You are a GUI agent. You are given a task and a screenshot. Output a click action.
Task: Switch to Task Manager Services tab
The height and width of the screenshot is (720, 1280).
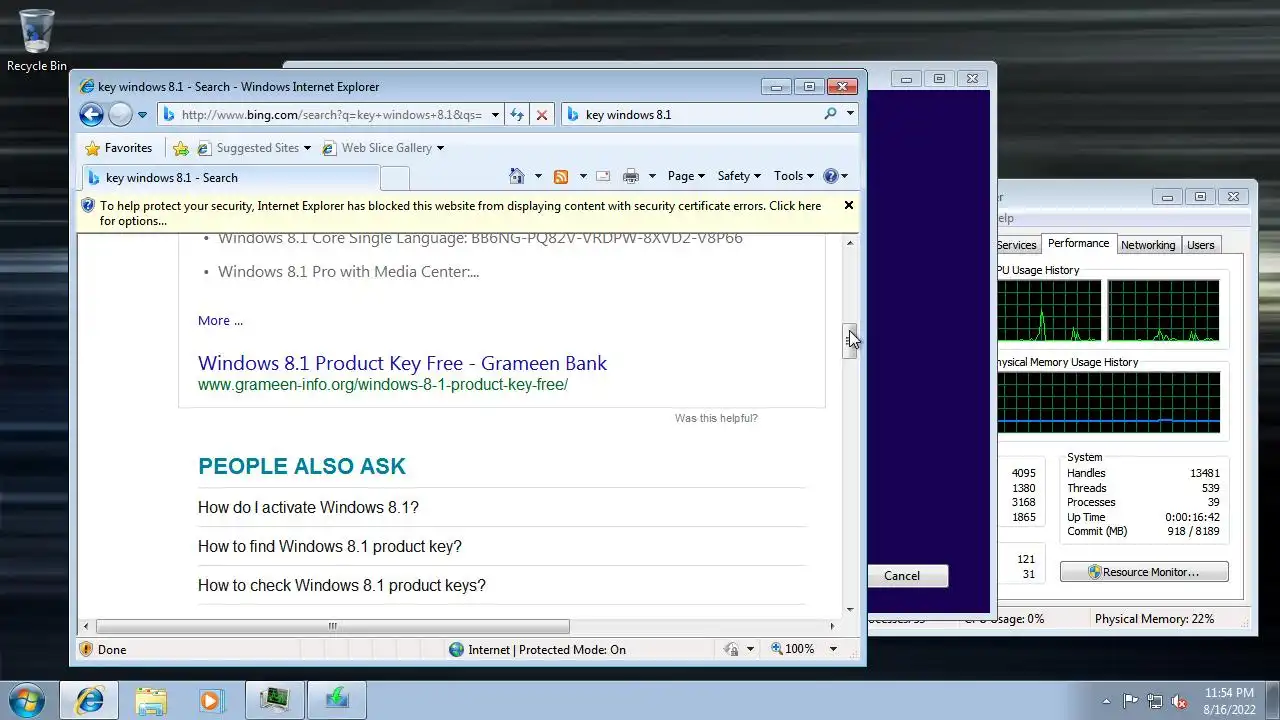1017,245
